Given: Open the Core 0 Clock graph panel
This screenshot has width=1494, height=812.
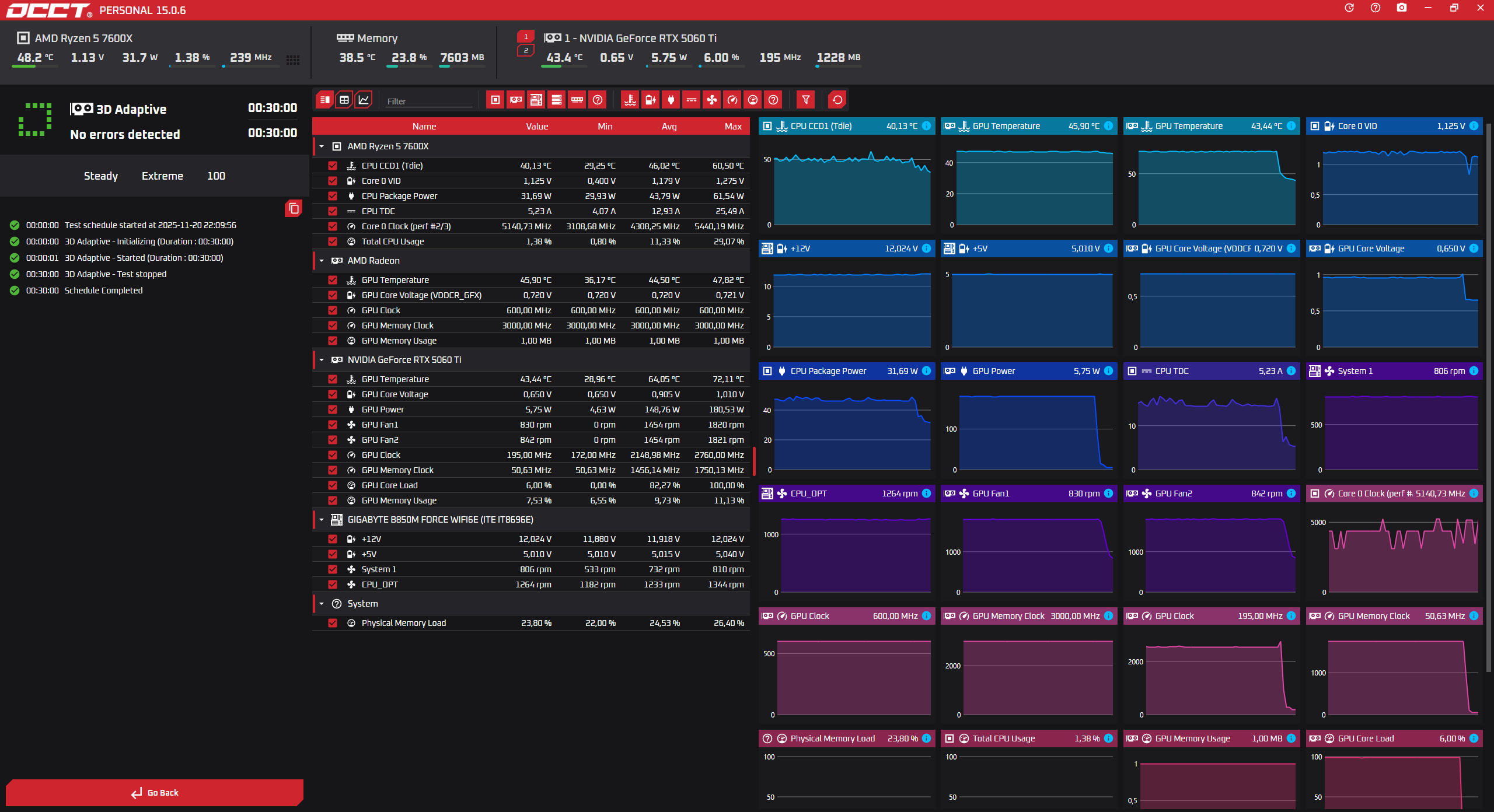Looking at the screenshot, I should [1395, 542].
